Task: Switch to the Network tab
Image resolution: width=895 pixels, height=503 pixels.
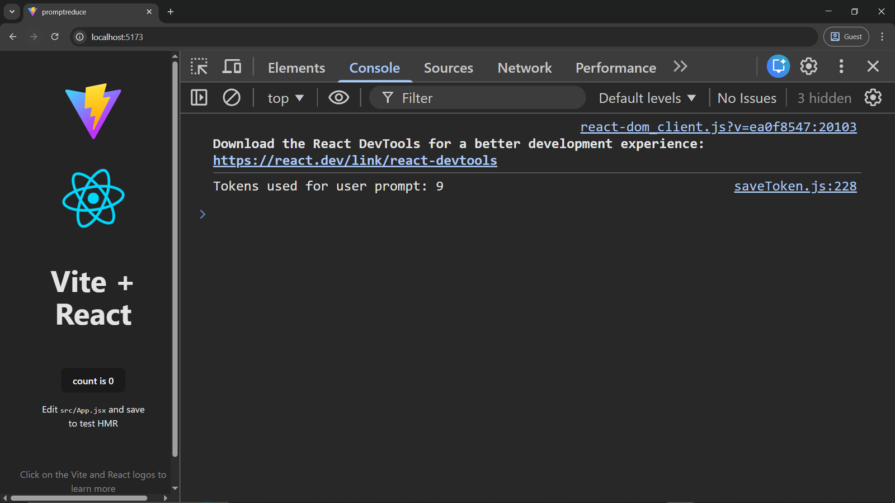Action: [x=524, y=68]
